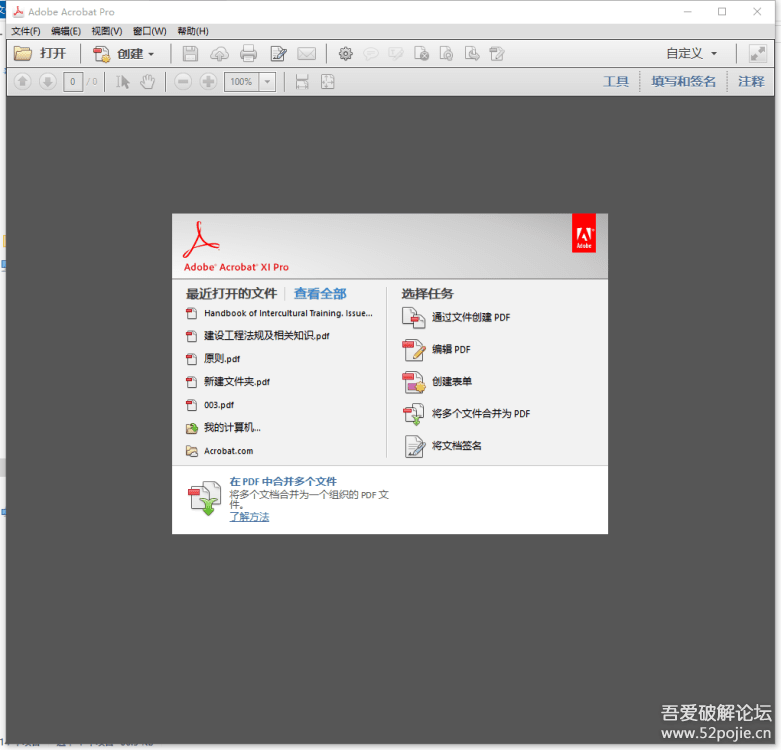Viewport: 781px width, 750px height.
Task: Go to the previous page with the up arrow
Action: (22, 82)
